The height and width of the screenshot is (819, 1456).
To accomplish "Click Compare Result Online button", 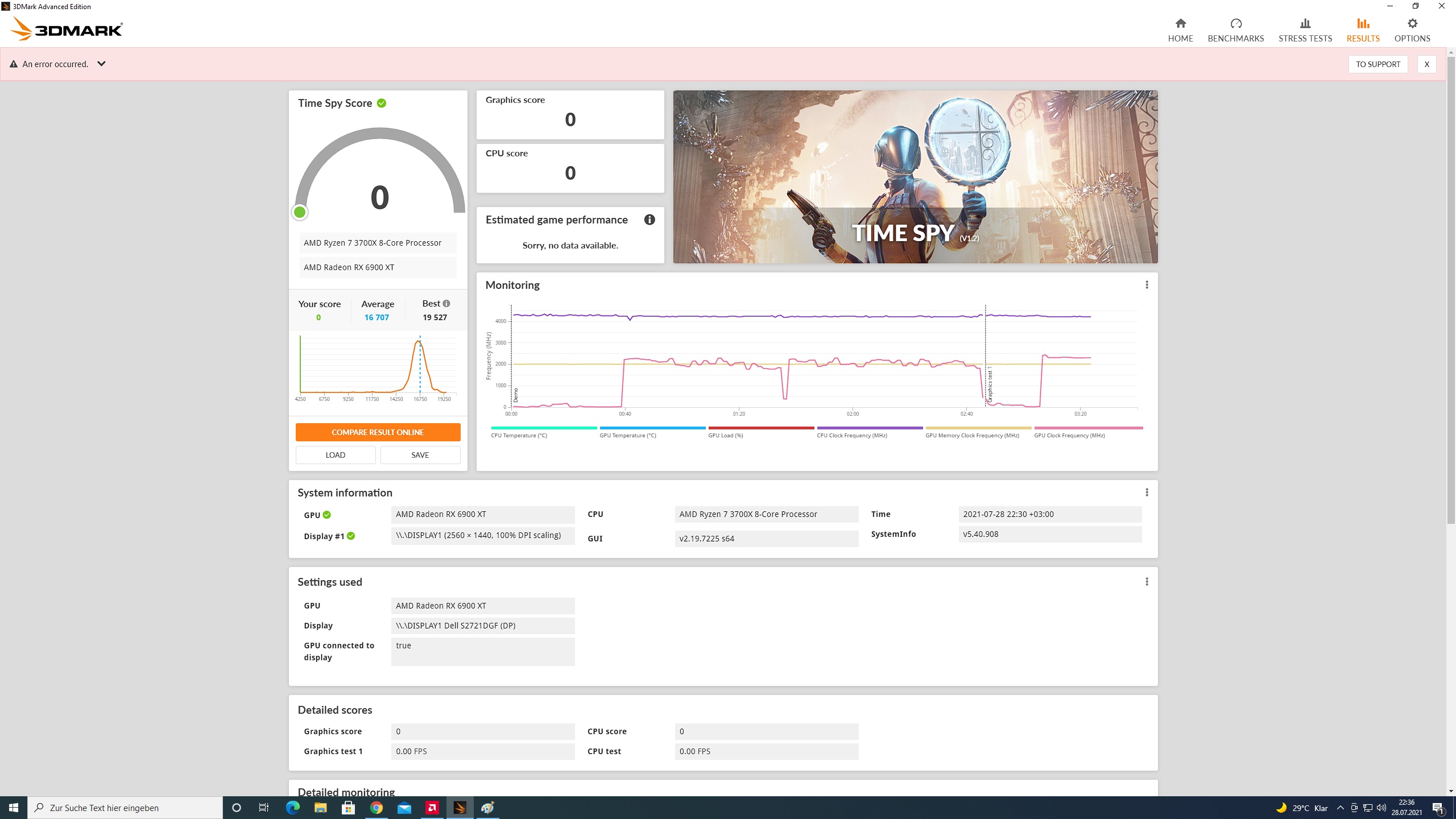I will click(378, 432).
